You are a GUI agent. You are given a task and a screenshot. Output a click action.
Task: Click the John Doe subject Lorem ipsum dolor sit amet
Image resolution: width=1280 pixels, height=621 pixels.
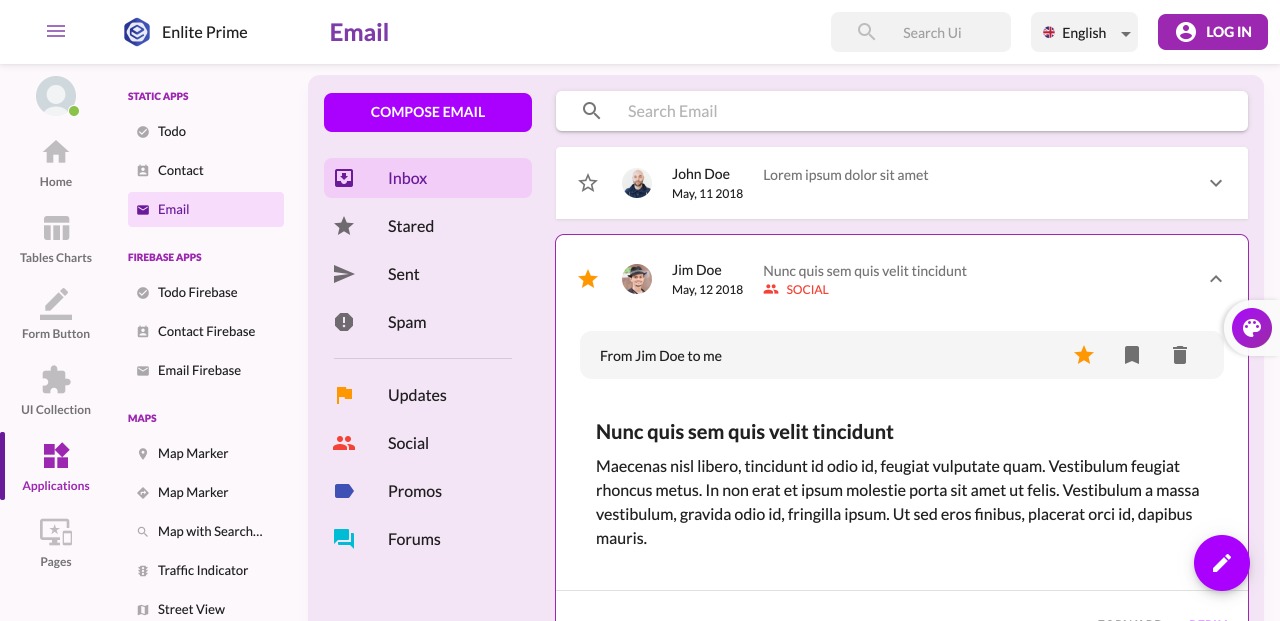pos(845,175)
